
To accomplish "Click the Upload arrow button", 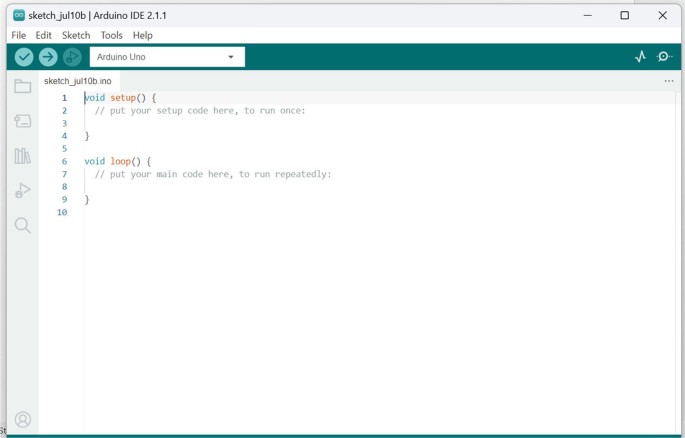I will click(48, 57).
